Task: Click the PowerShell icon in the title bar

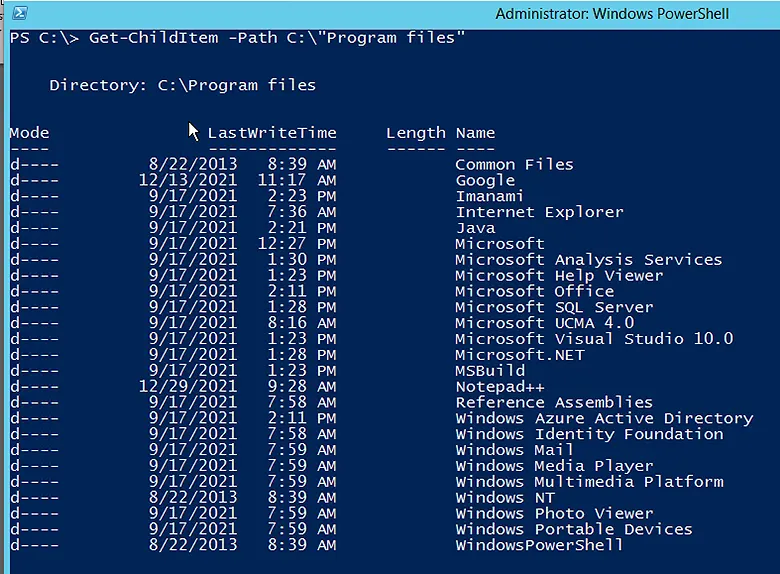Action: click(x=20, y=13)
